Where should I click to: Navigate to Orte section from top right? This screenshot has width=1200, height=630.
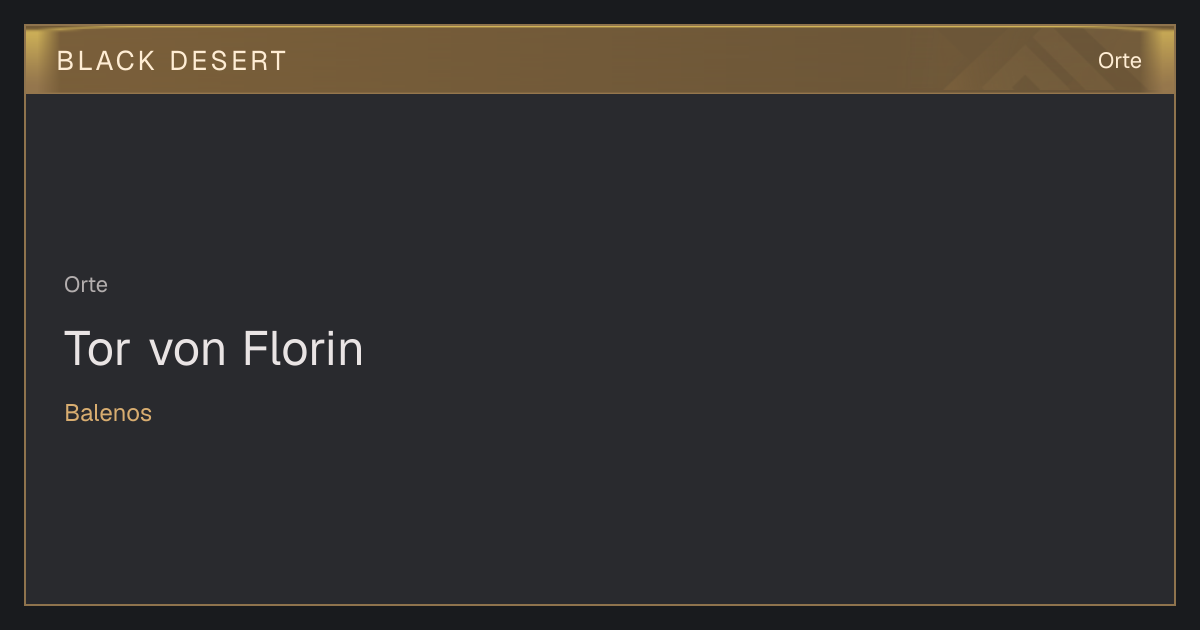(1119, 61)
